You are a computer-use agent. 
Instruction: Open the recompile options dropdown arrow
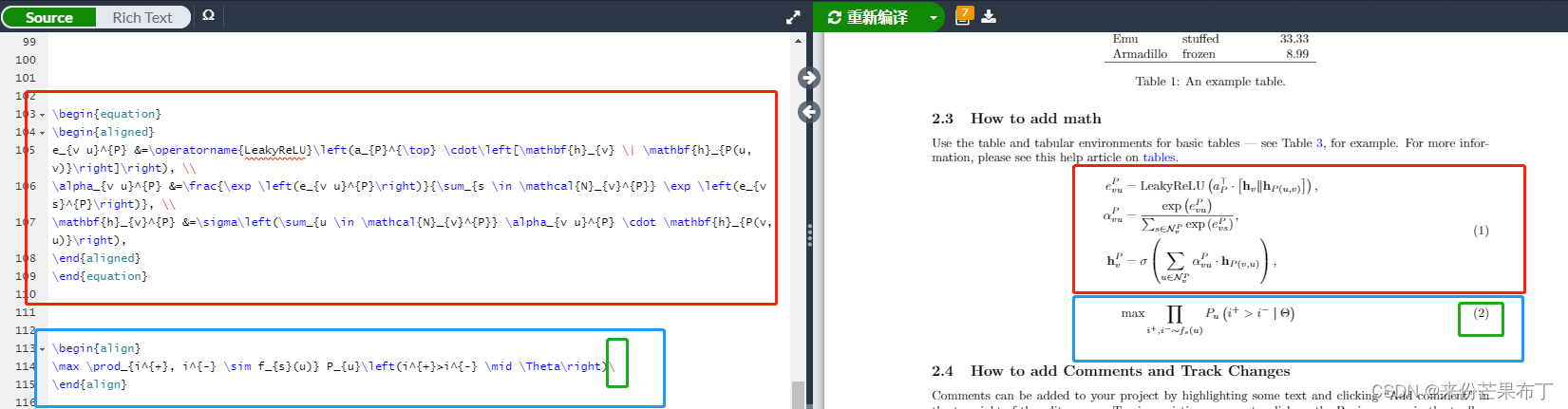933,17
